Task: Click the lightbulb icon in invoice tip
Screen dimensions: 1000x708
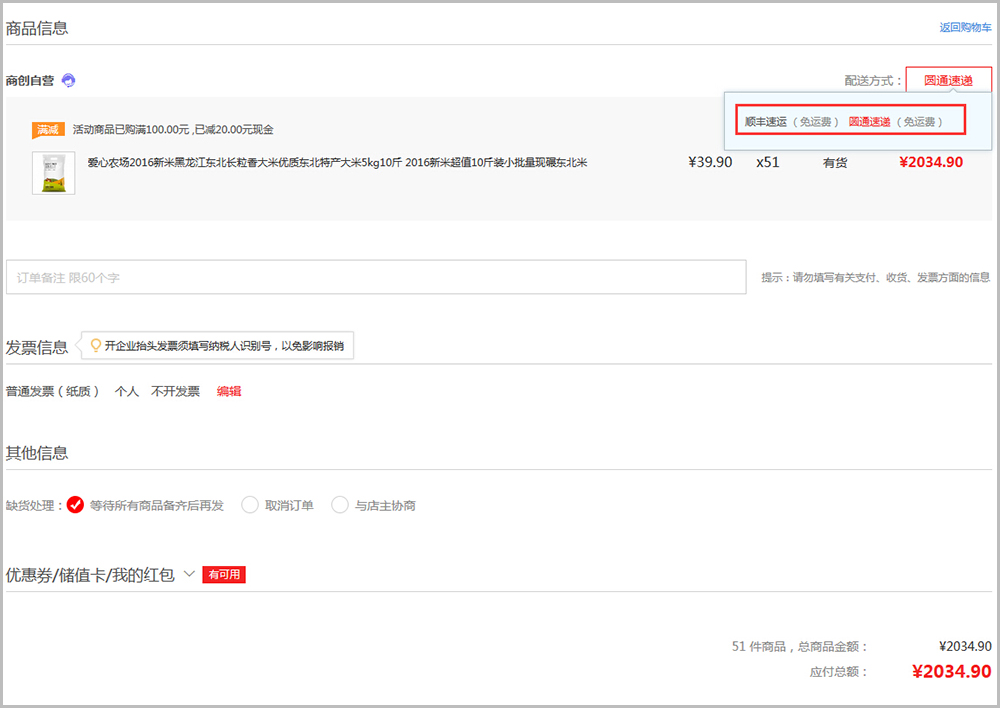Action: (x=96, y=345)
